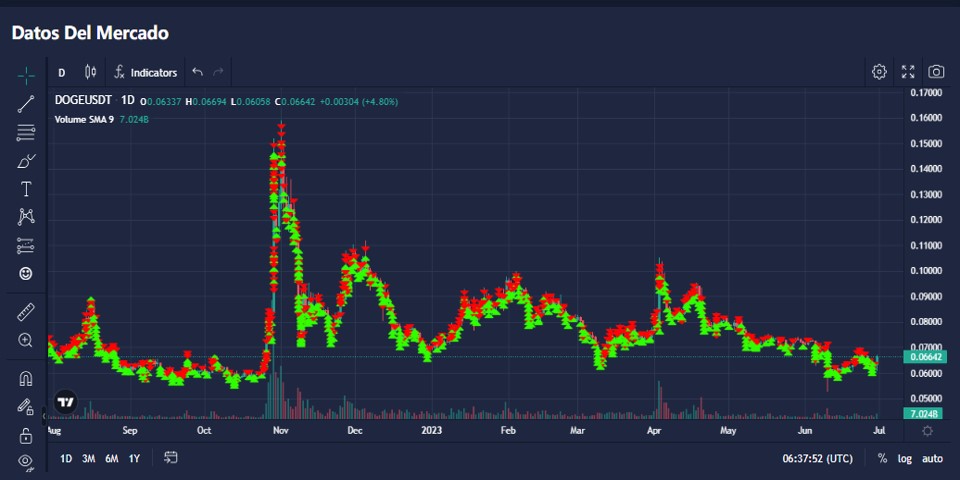This screenshot has height=480, width=960.
Task: Activate the Measure ruler tool
Action: click(26, 312)
